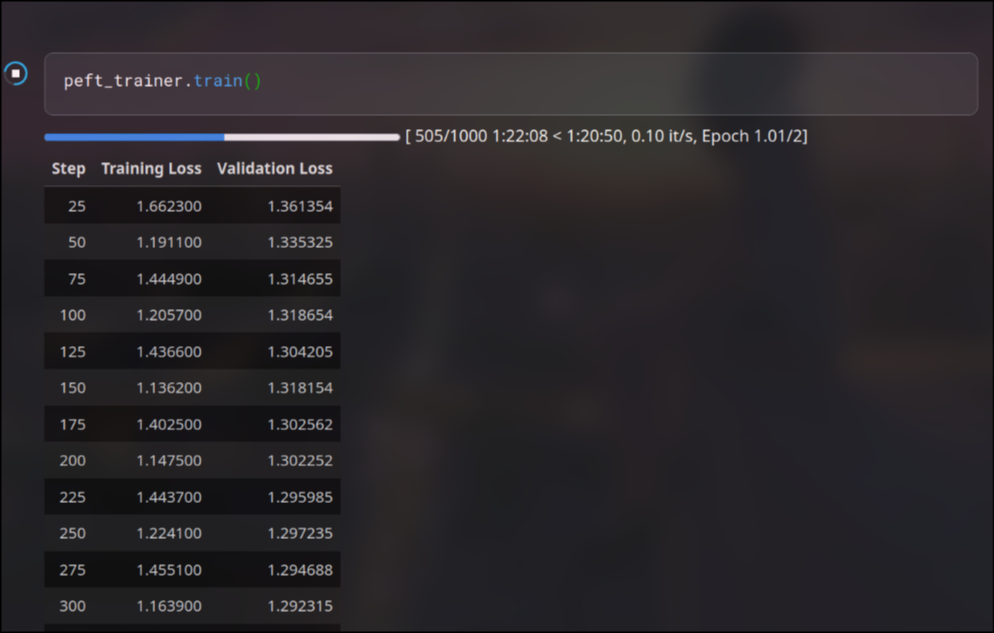Click training loss value 1.191100
994x633 pixels.
click(169, 242)
